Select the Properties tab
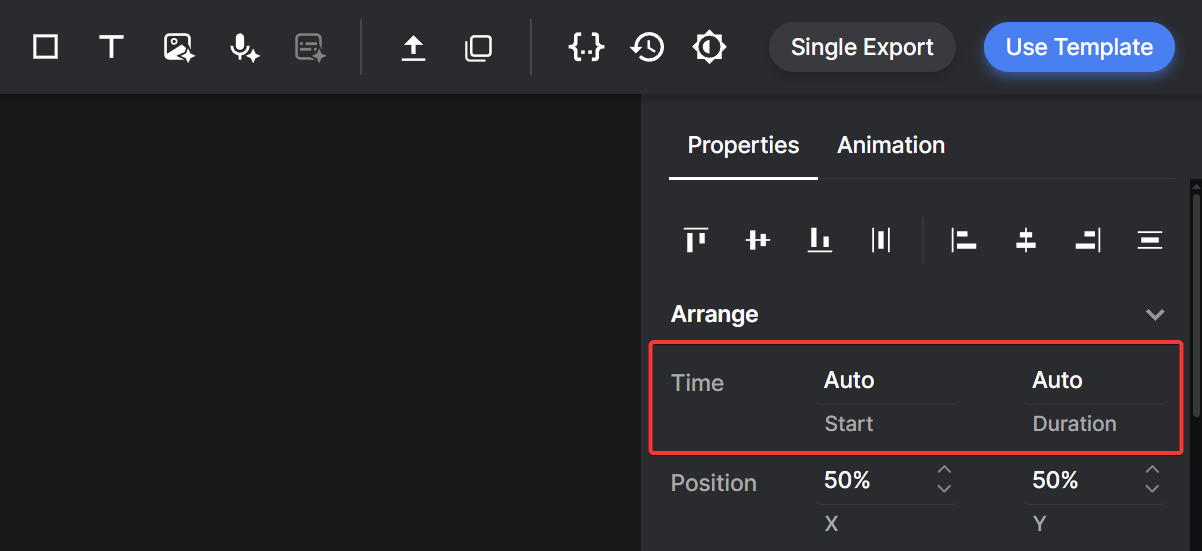Viewport: 1202px width, 551px height. 743,145
